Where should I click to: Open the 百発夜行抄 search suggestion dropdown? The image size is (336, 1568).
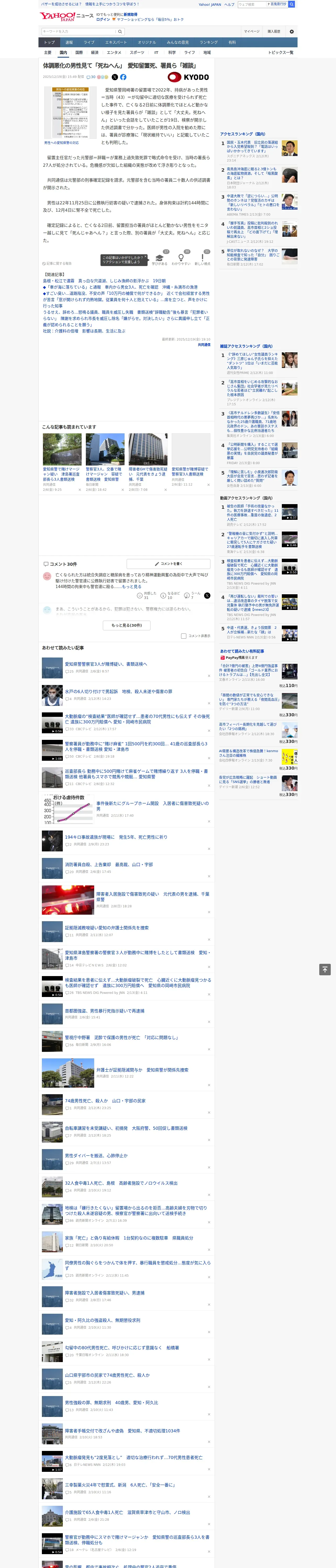(x=276, y=4)
